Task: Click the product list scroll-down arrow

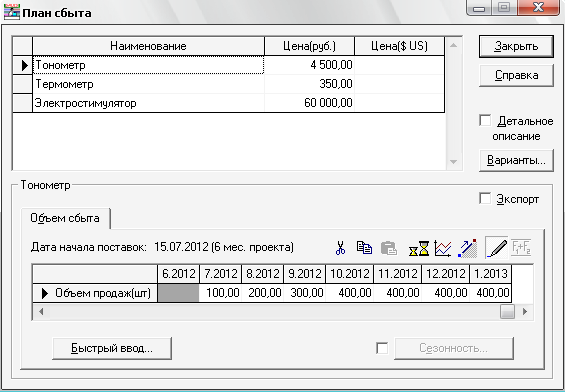Action: [454, 162]
